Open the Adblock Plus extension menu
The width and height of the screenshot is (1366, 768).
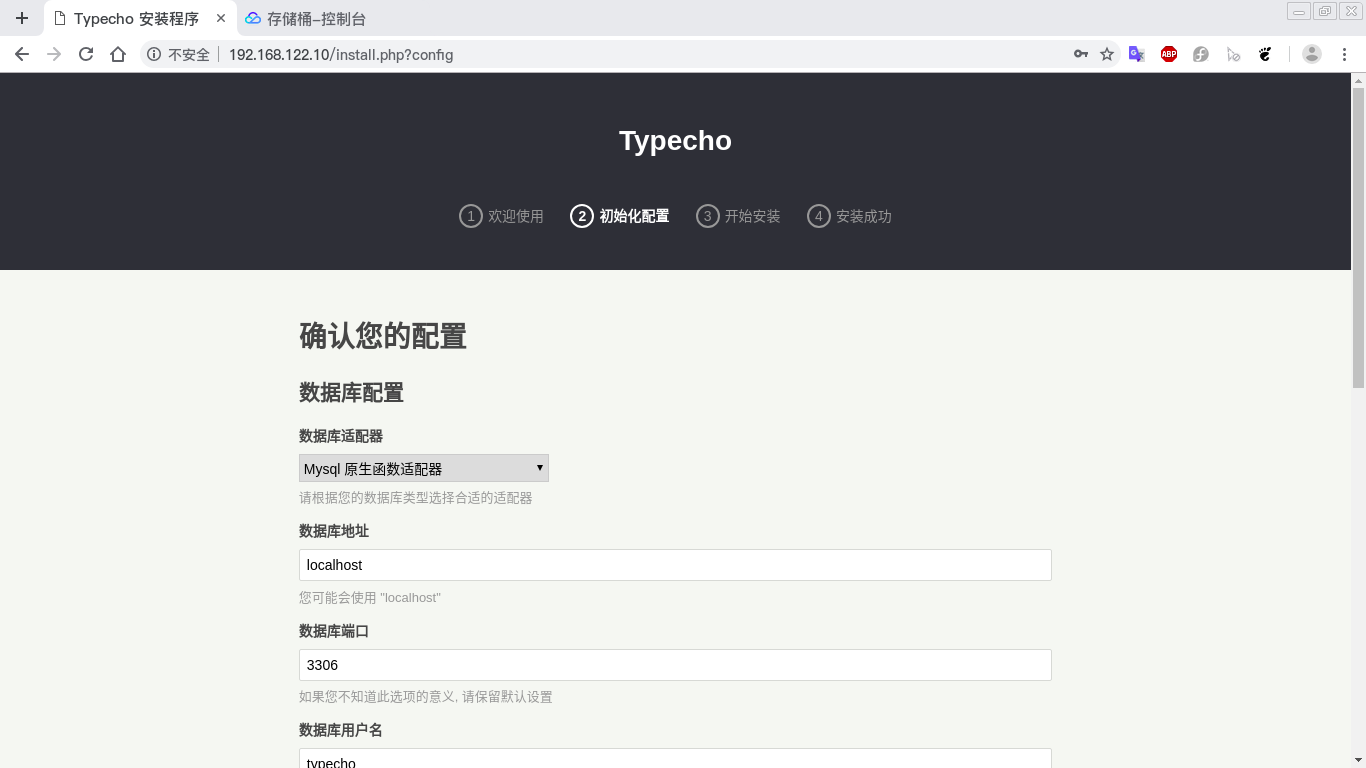[x=1168, y=54]
